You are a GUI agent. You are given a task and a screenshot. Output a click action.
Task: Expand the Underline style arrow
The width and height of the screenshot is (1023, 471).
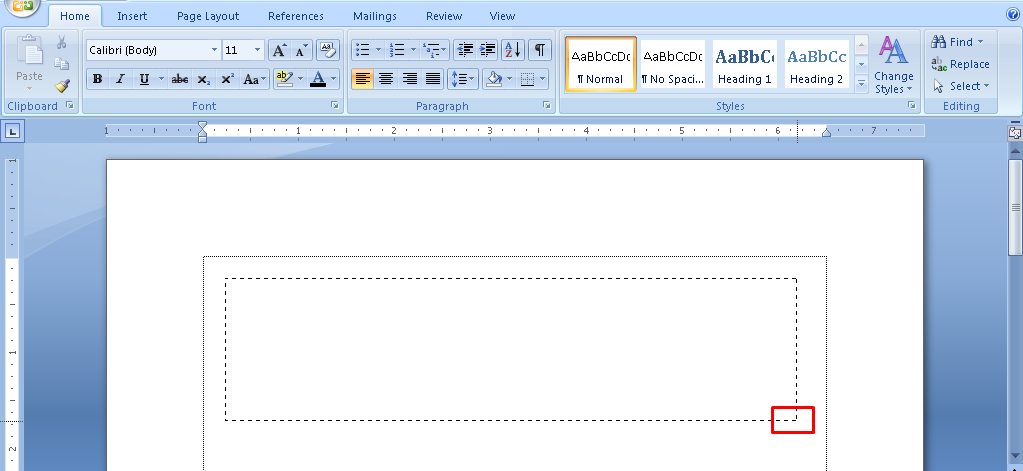[161, 80]
